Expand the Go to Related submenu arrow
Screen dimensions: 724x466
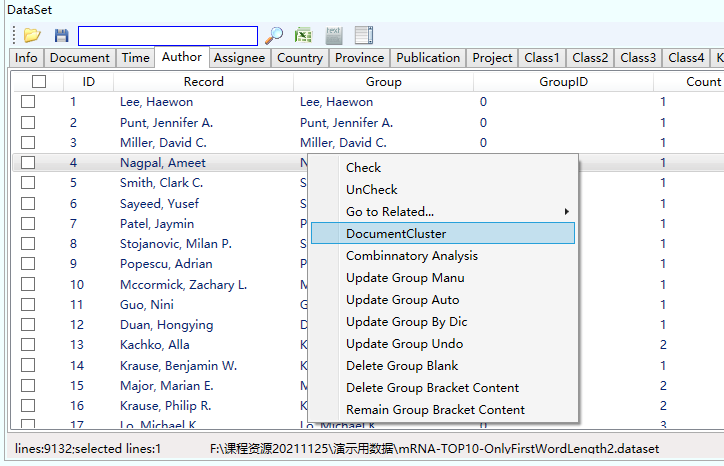[566, 212]
